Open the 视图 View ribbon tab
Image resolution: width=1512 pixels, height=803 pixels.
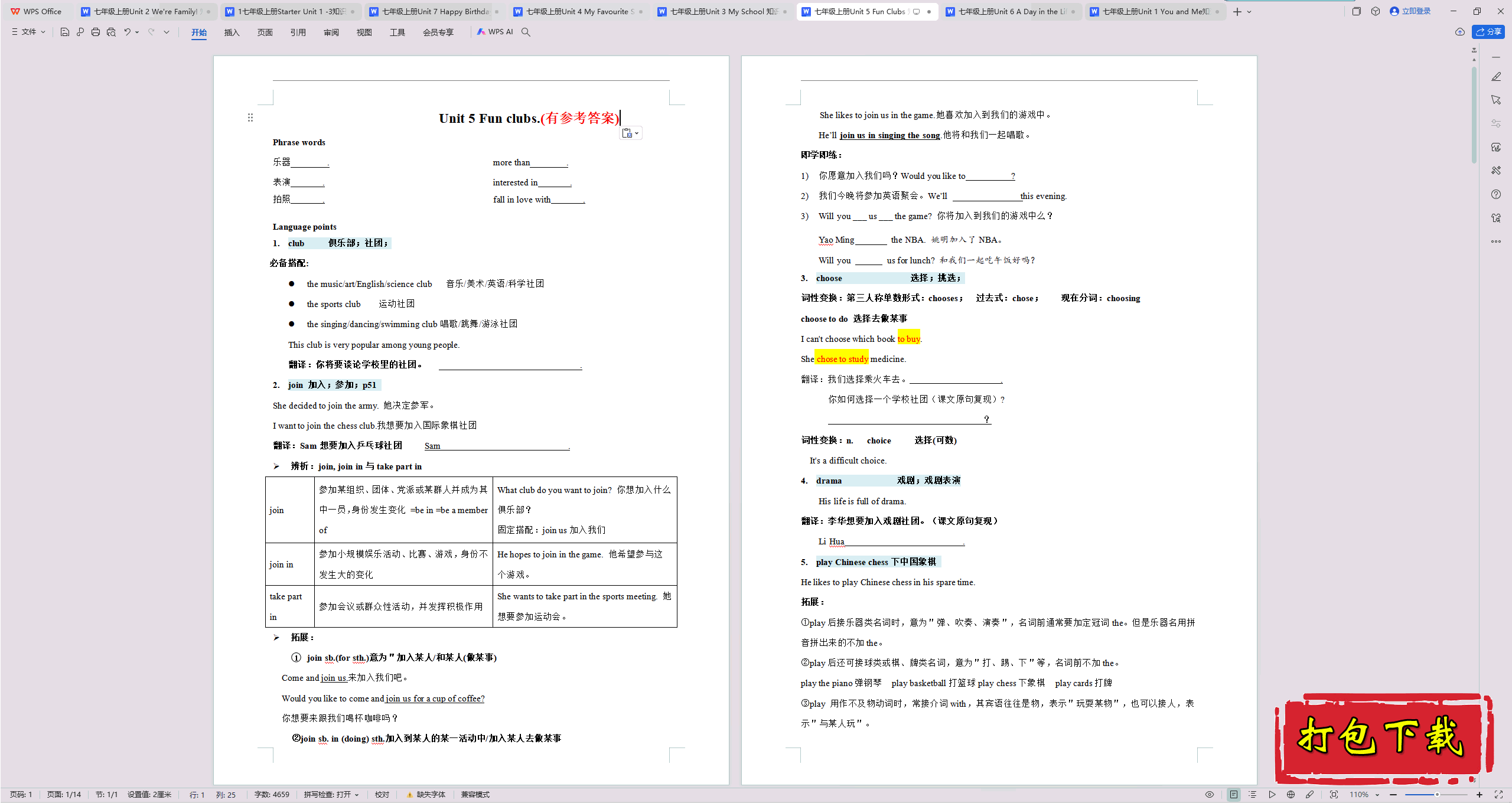364,32
